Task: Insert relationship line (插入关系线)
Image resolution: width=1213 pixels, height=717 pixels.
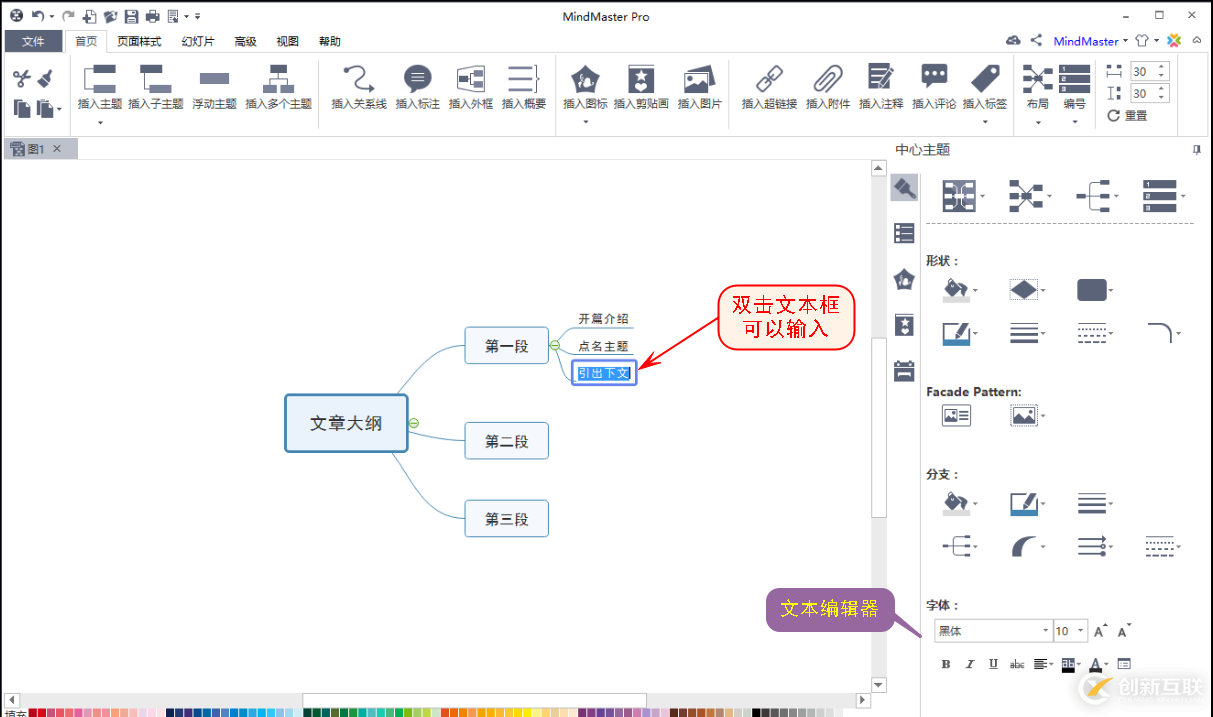Action: click(x=358, y=78)
